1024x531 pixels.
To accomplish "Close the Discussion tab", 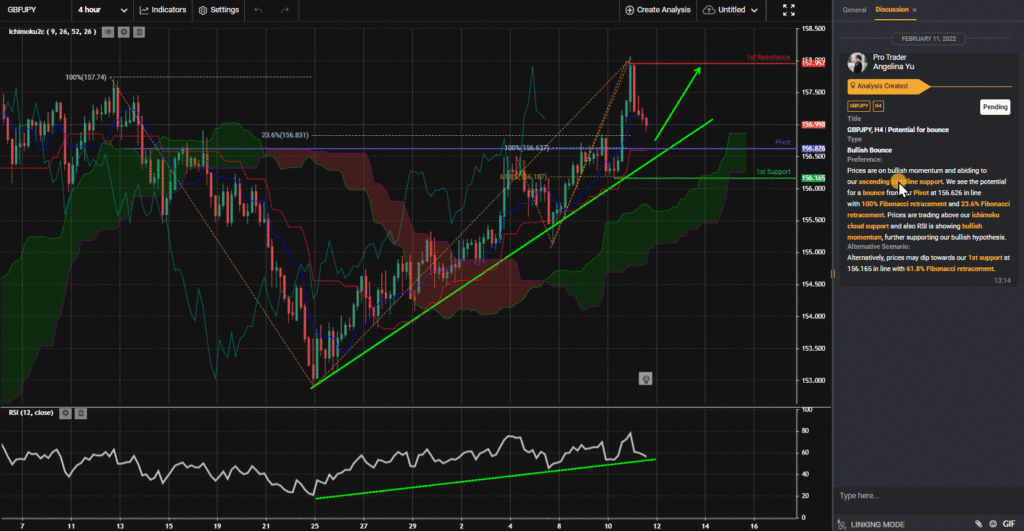I will tap(914, 10).
